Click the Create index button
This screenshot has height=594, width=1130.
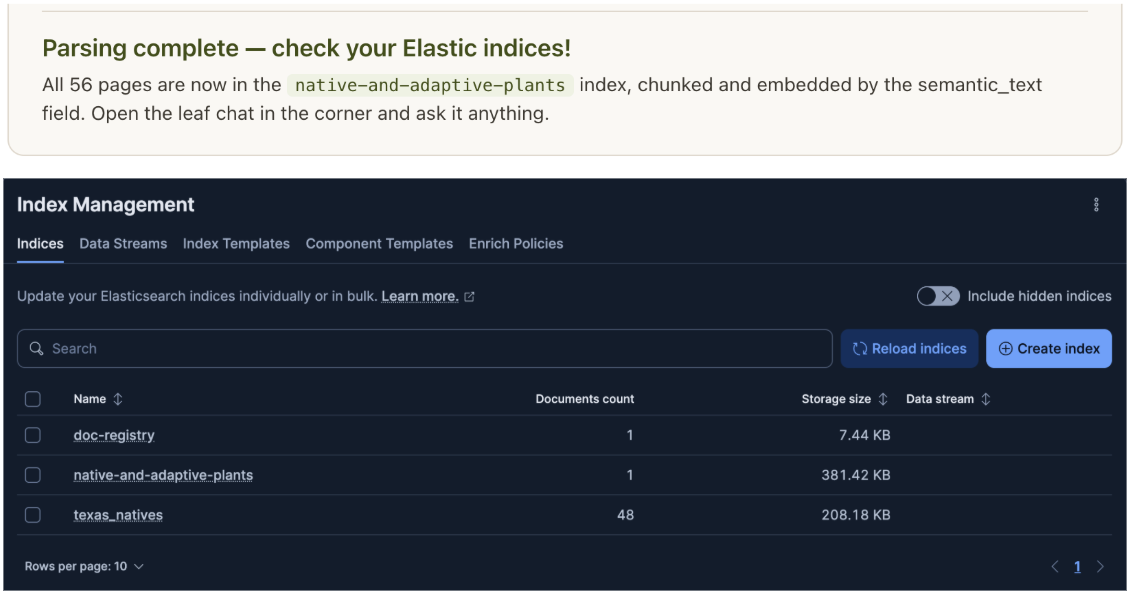click(1049, 349)
